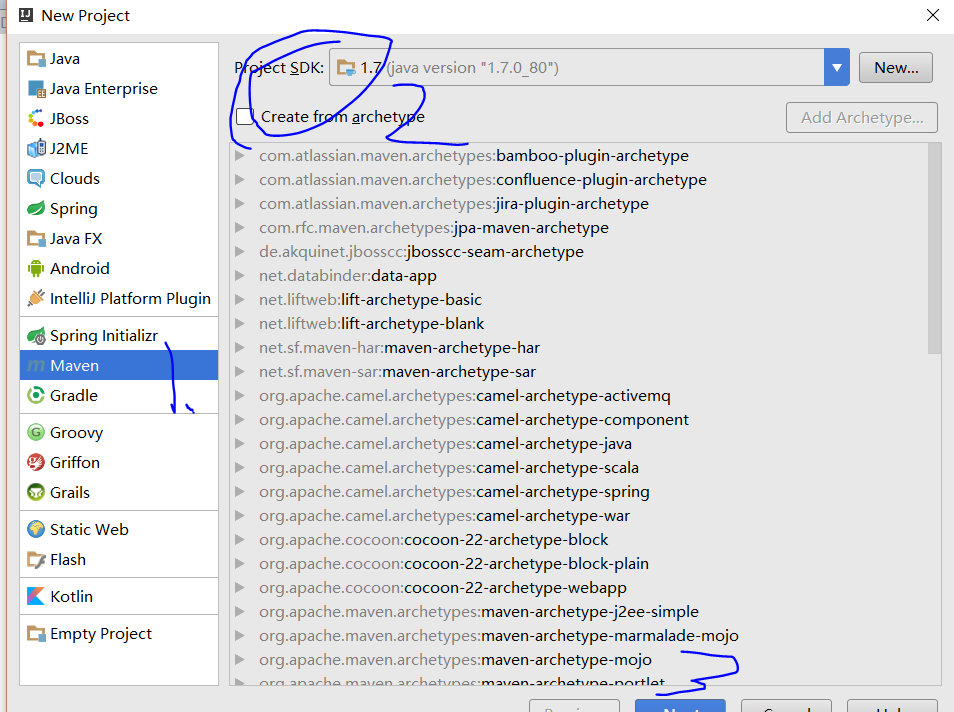
Task: Click the Griffon icon
Action: pyautogui.click(x=37, y=462)
